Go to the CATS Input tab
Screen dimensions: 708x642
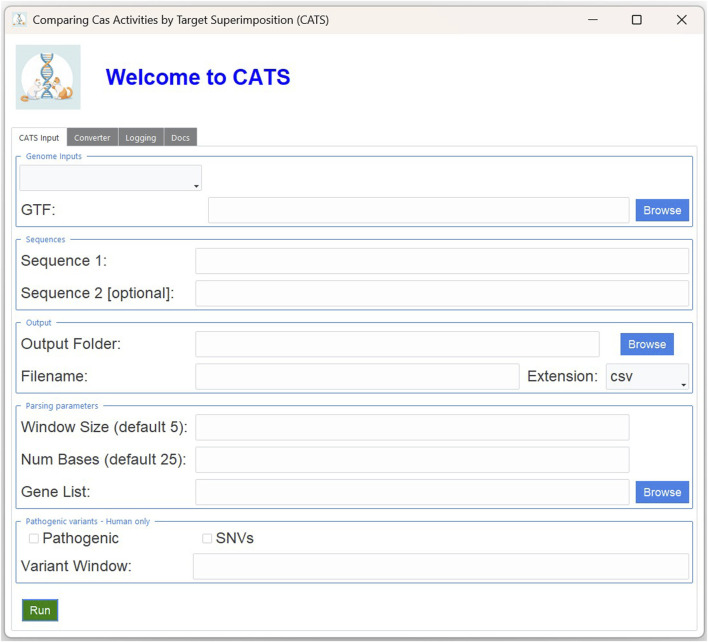pos(39,138)
